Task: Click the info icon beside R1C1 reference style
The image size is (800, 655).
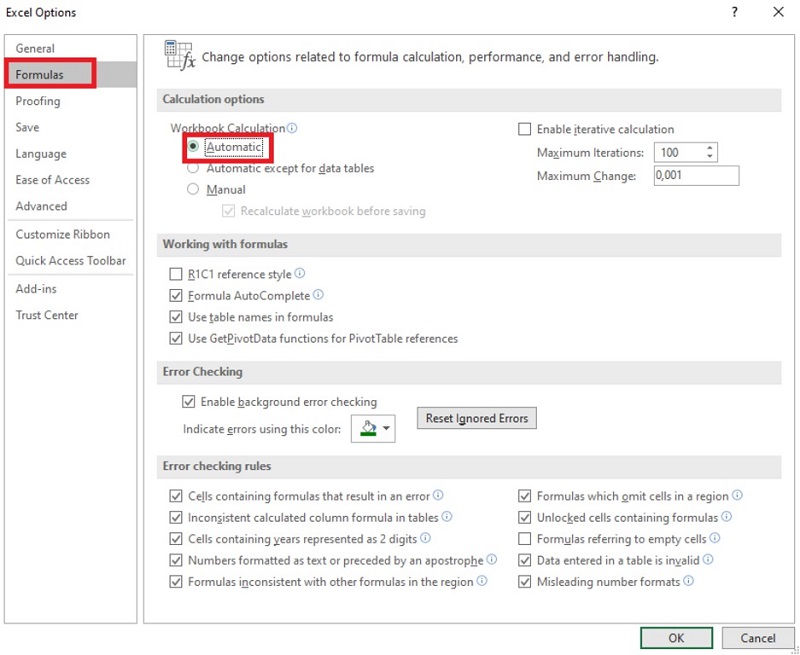Action: point(302,274)
